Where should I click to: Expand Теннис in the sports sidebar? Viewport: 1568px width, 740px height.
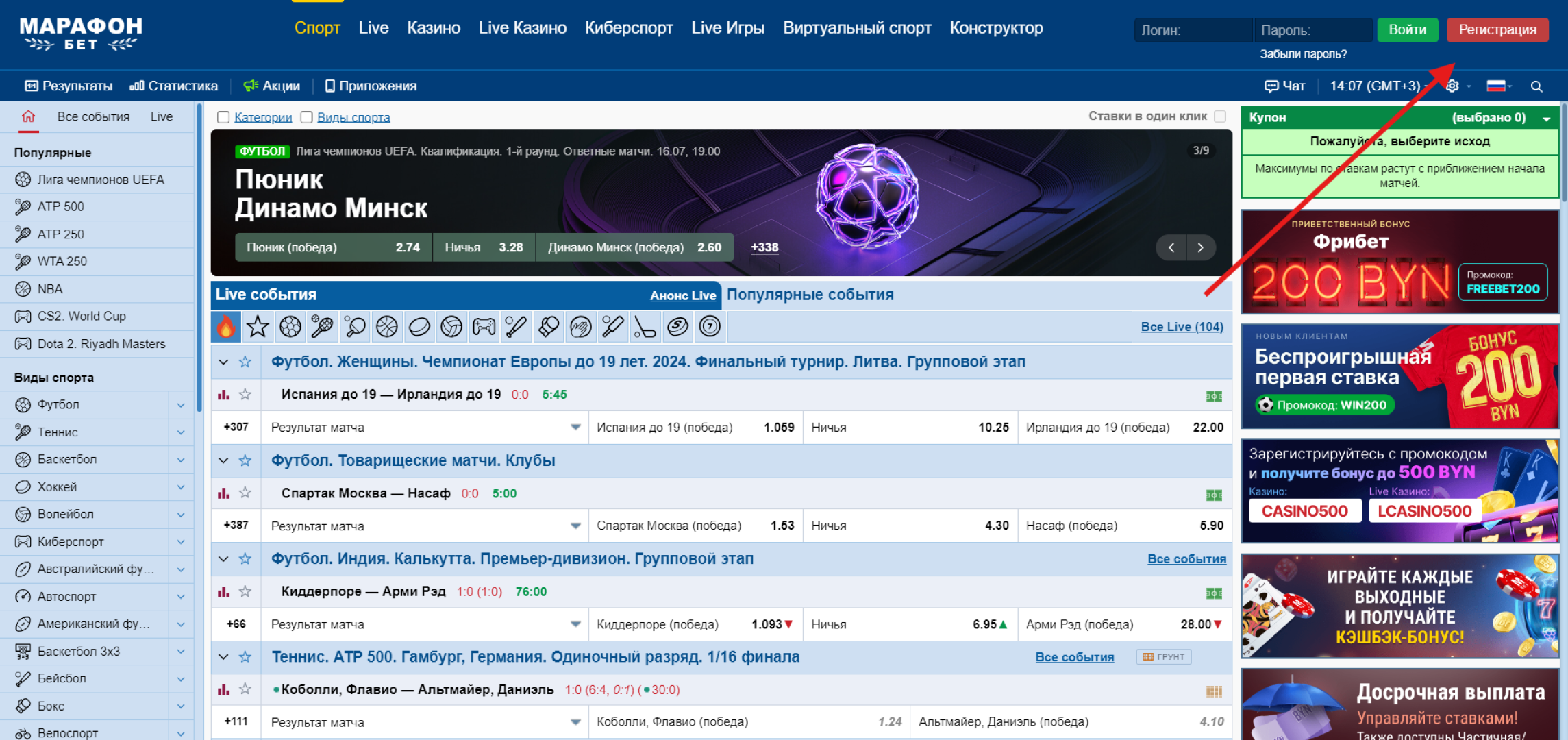pyautogui.click(x=181, y=432)
